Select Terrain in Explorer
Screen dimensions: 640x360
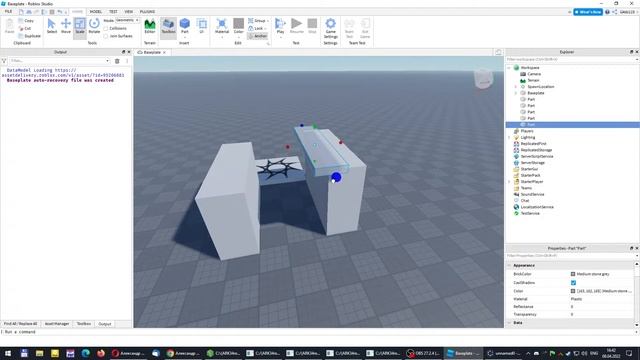coord(533,80)
